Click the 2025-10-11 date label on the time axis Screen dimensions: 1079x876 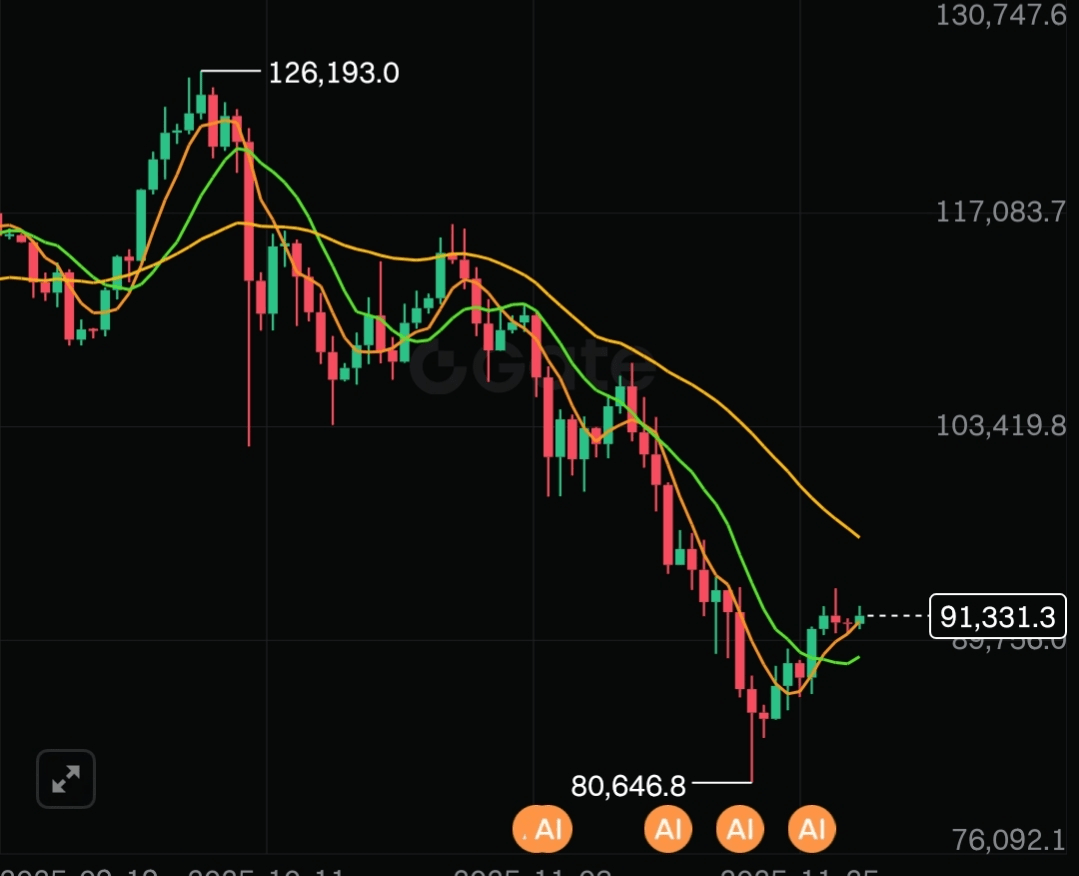click(x=265, y=871)
